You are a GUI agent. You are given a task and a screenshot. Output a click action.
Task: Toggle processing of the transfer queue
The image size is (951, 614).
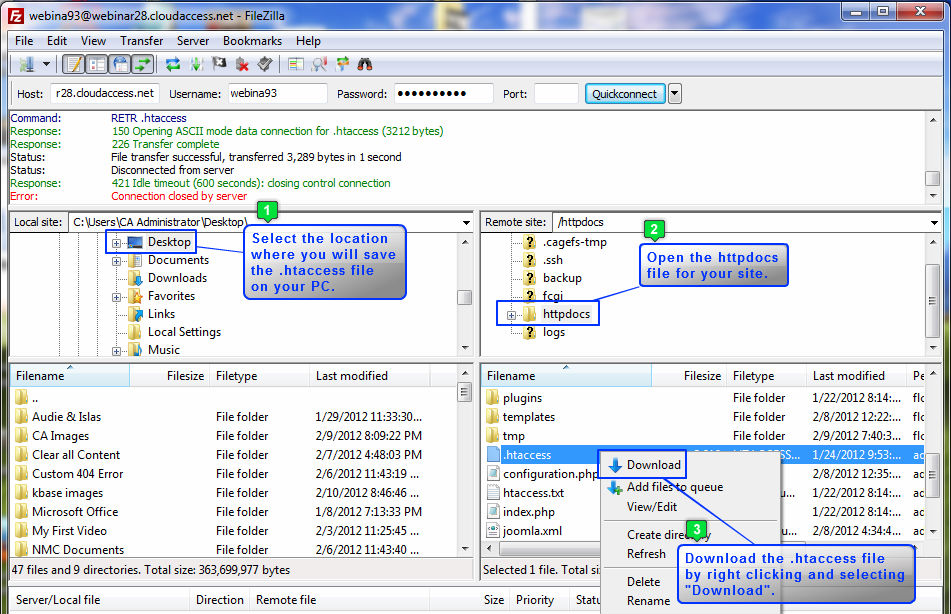click(196, 64)
